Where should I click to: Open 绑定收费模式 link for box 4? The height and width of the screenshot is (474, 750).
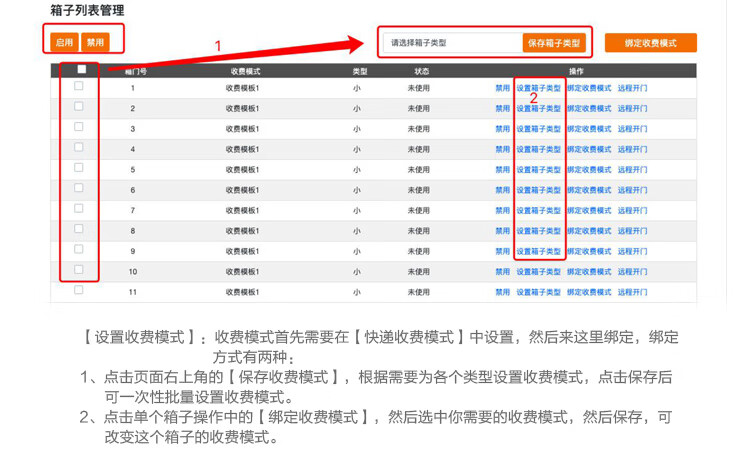coord(589,149)
